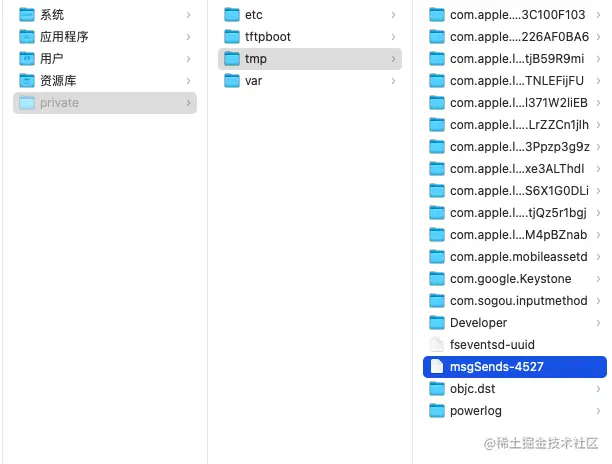Select the com.apple.mobileassetd folder name
The image size is (612, 464).
[518, 257]
